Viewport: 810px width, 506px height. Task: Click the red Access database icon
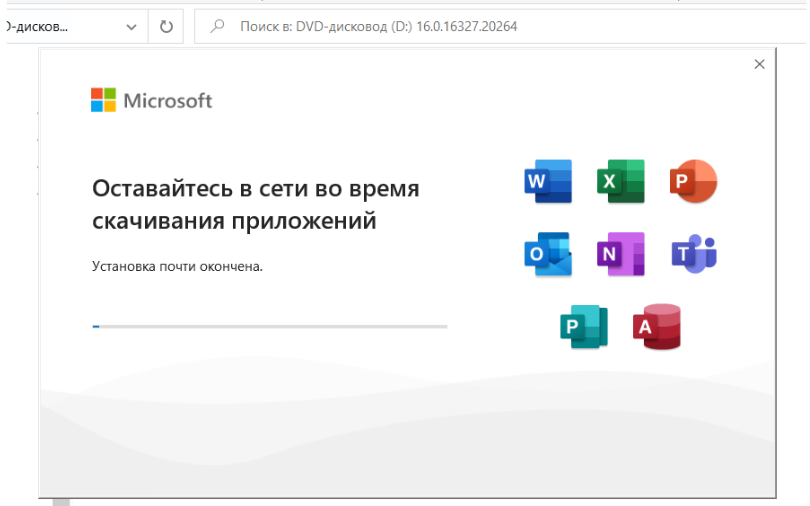coord(657,327)
